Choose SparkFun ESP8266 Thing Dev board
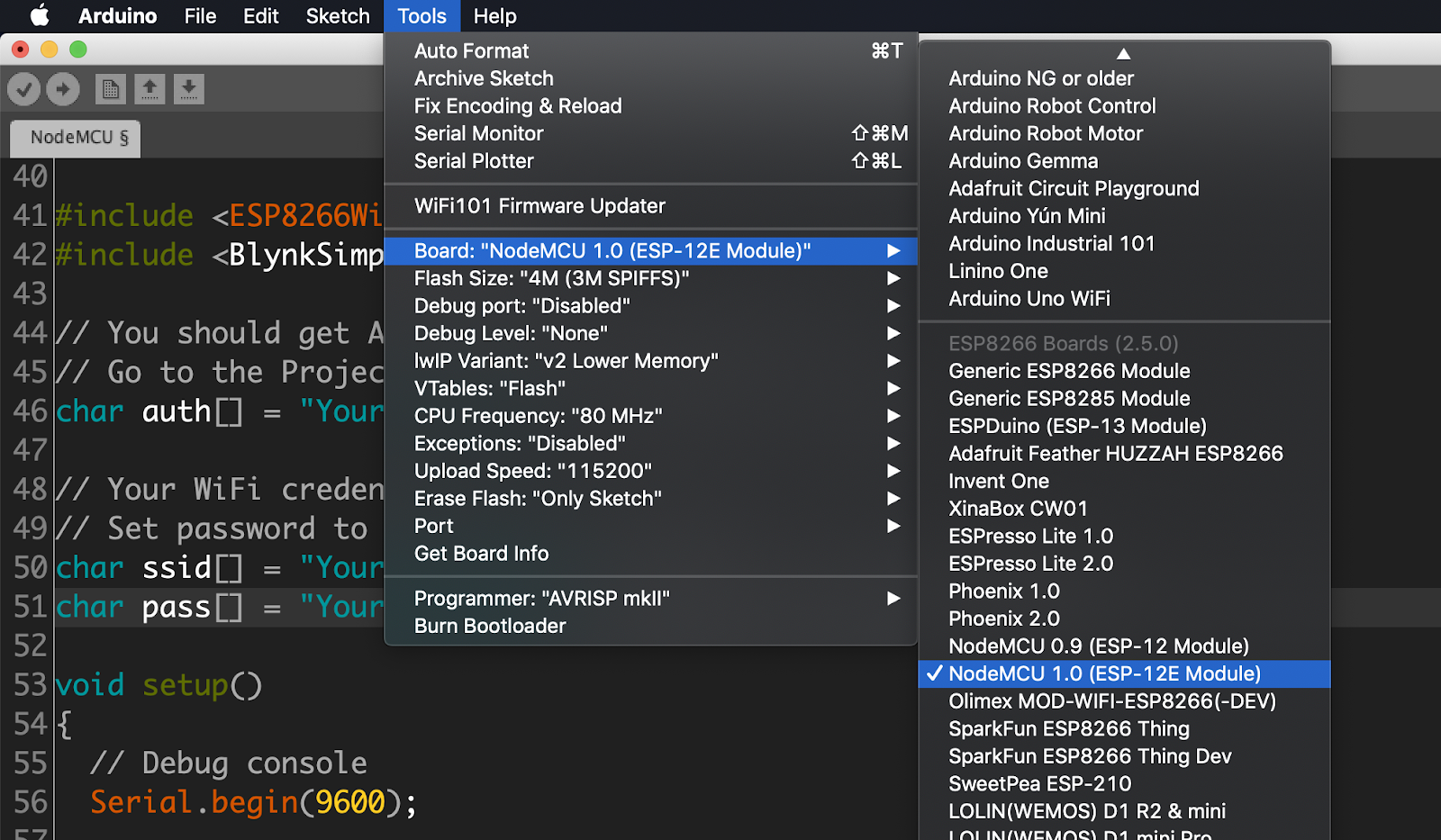The width and height of the screenshot is (1441, 840). coord(1124,756)
